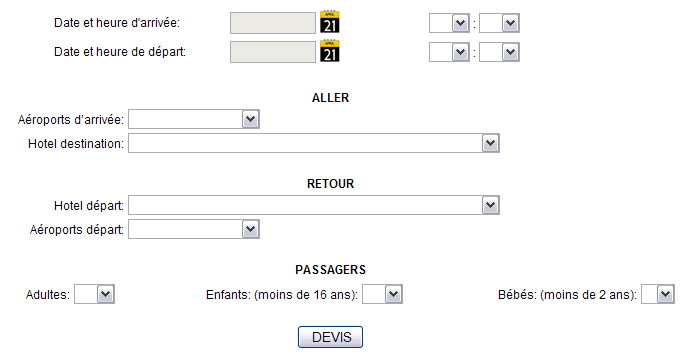Open the arrival date calendar icon
This screenshot has height=360, width=693.
330,22
